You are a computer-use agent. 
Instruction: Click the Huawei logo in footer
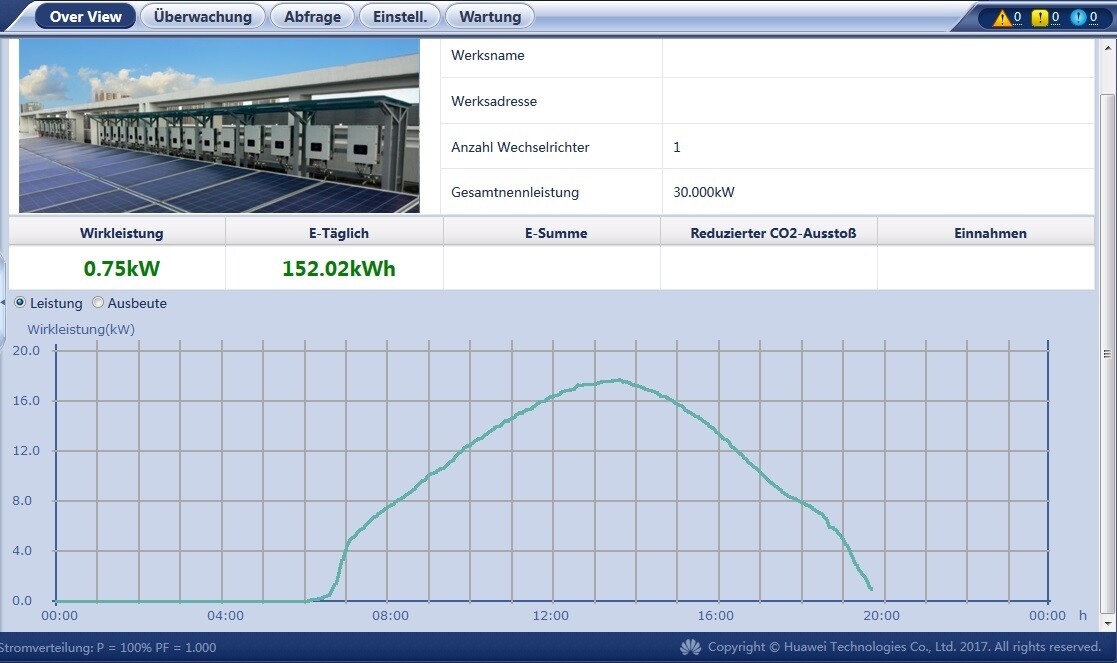690,647
